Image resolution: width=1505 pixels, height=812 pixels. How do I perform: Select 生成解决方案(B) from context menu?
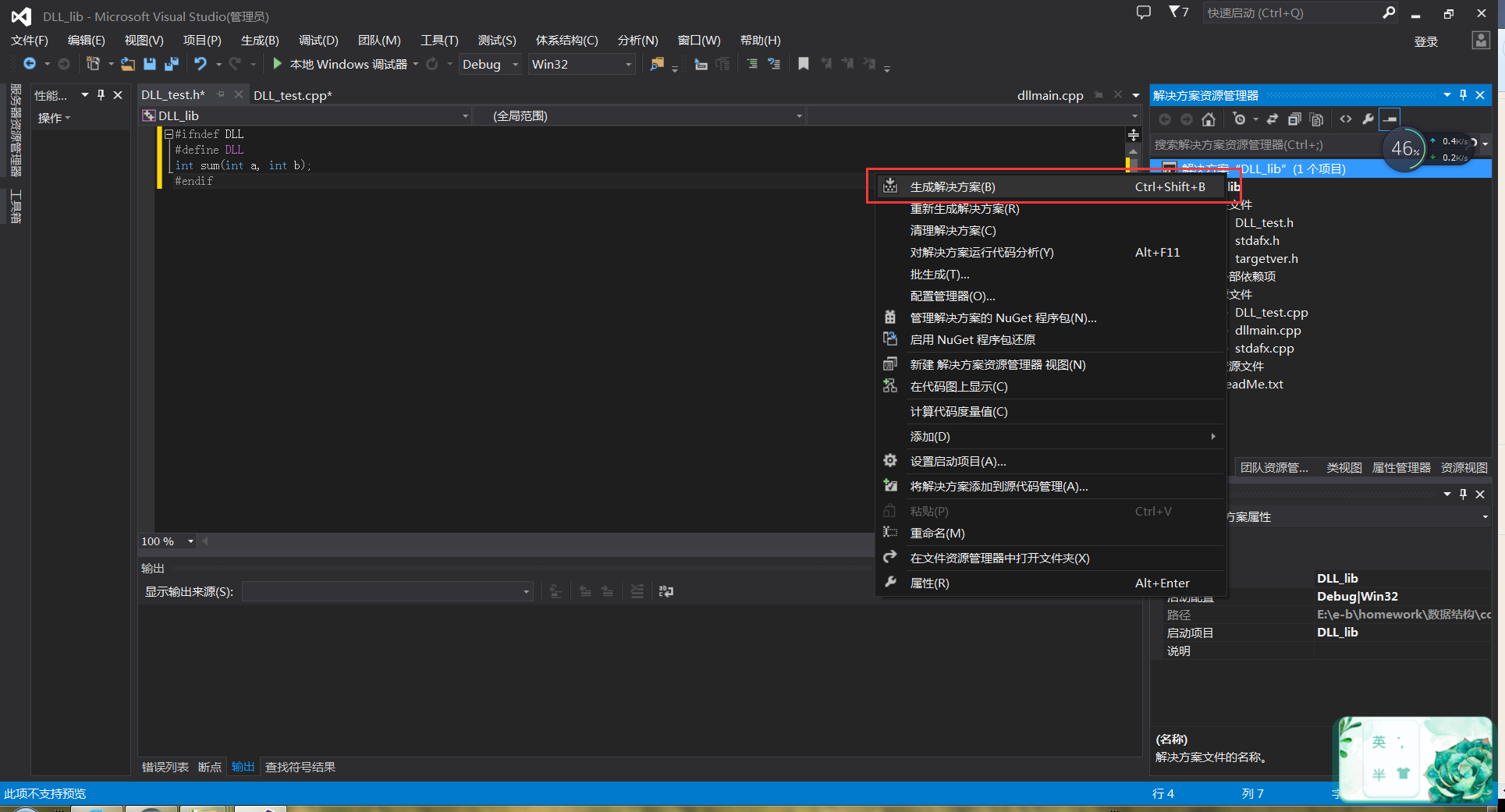coord(1050,187)
